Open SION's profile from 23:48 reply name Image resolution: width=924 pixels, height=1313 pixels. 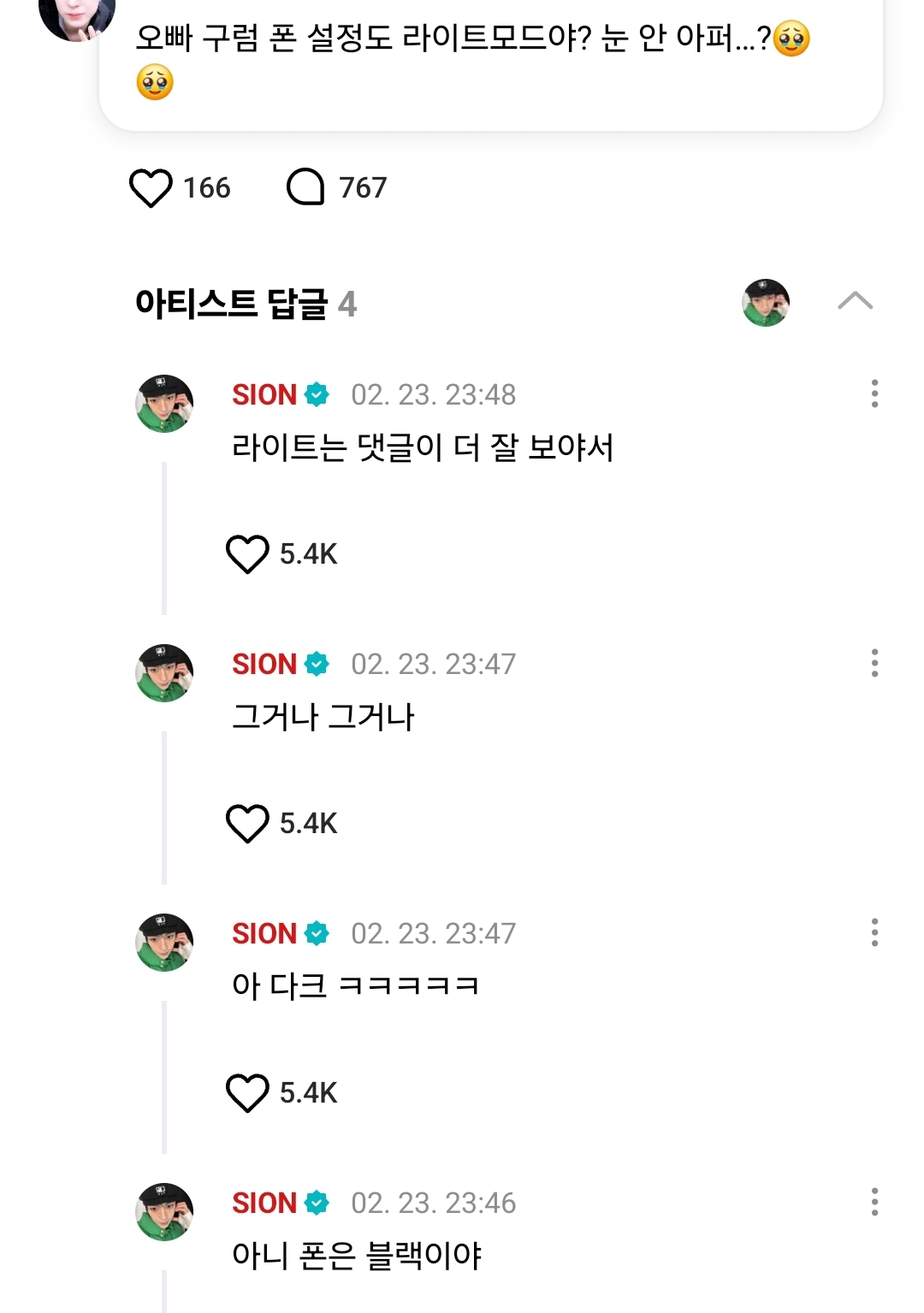coord(264,395)
